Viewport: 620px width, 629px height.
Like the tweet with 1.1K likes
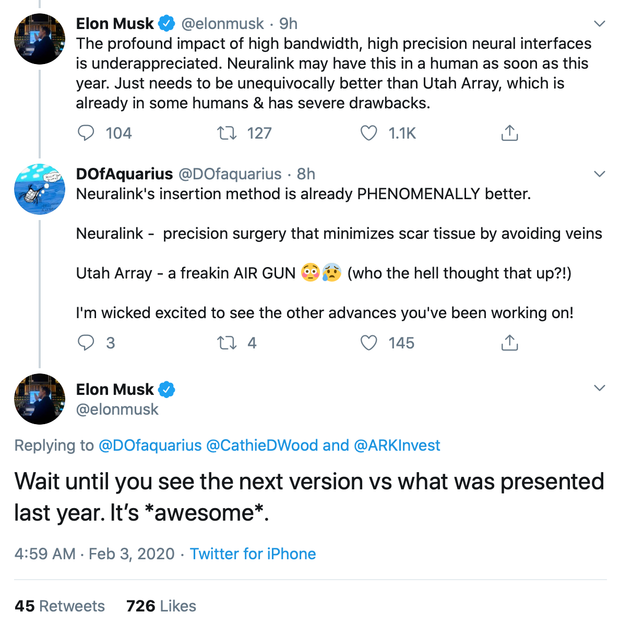coord(369,133)
